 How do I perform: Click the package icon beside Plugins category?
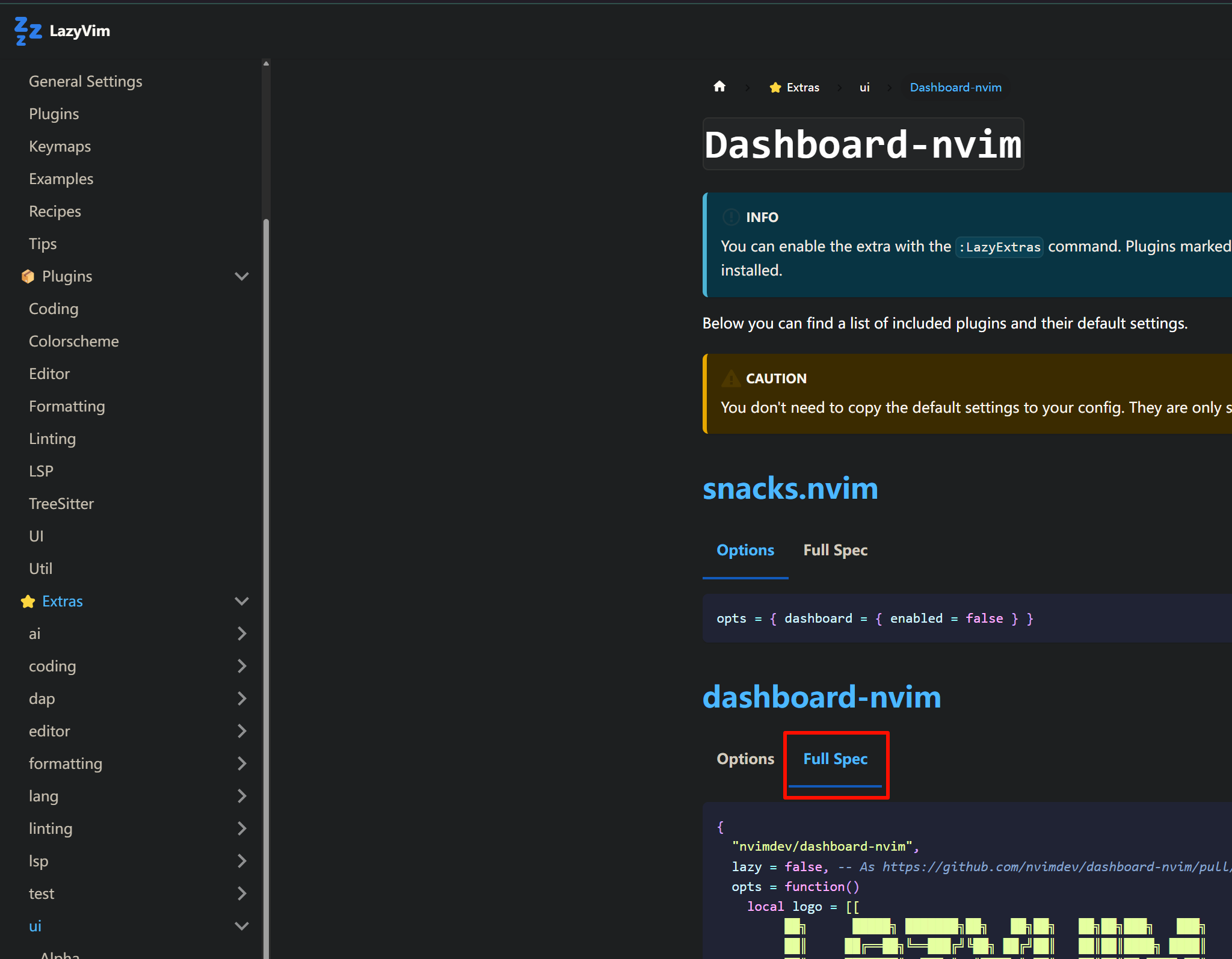click(x=28, y=276)
